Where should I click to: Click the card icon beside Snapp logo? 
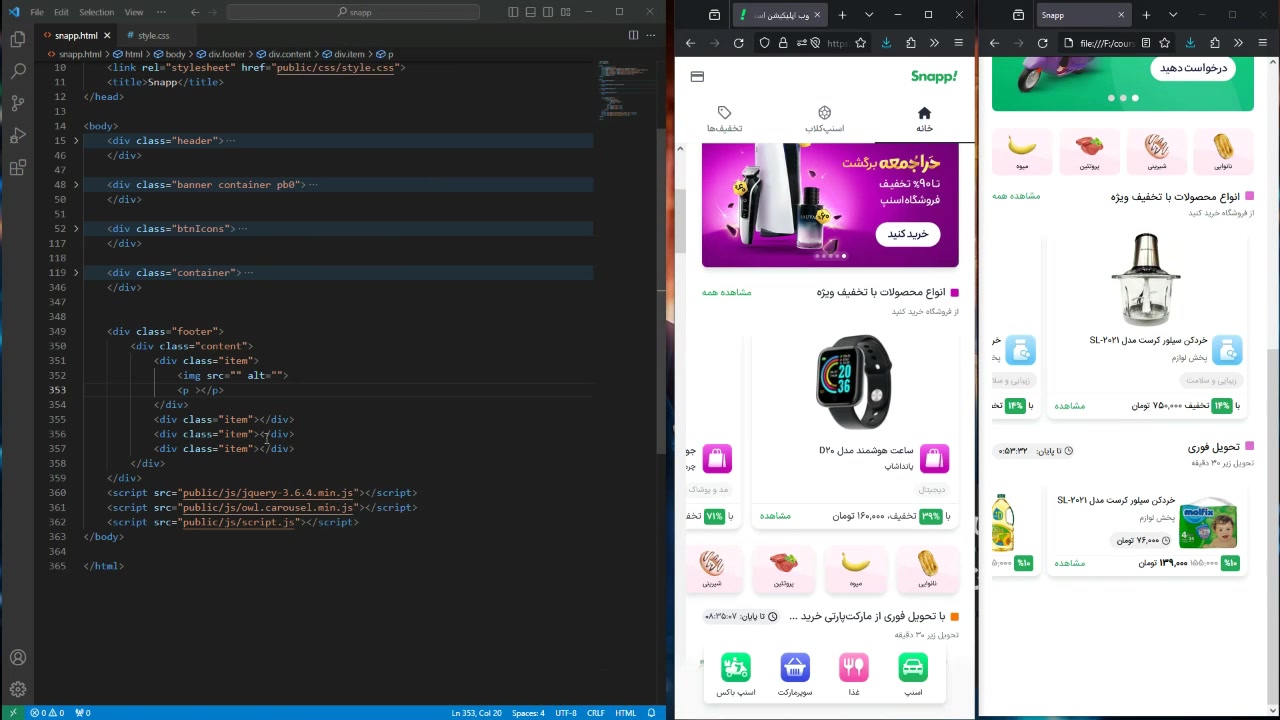(x=697, y=77)
